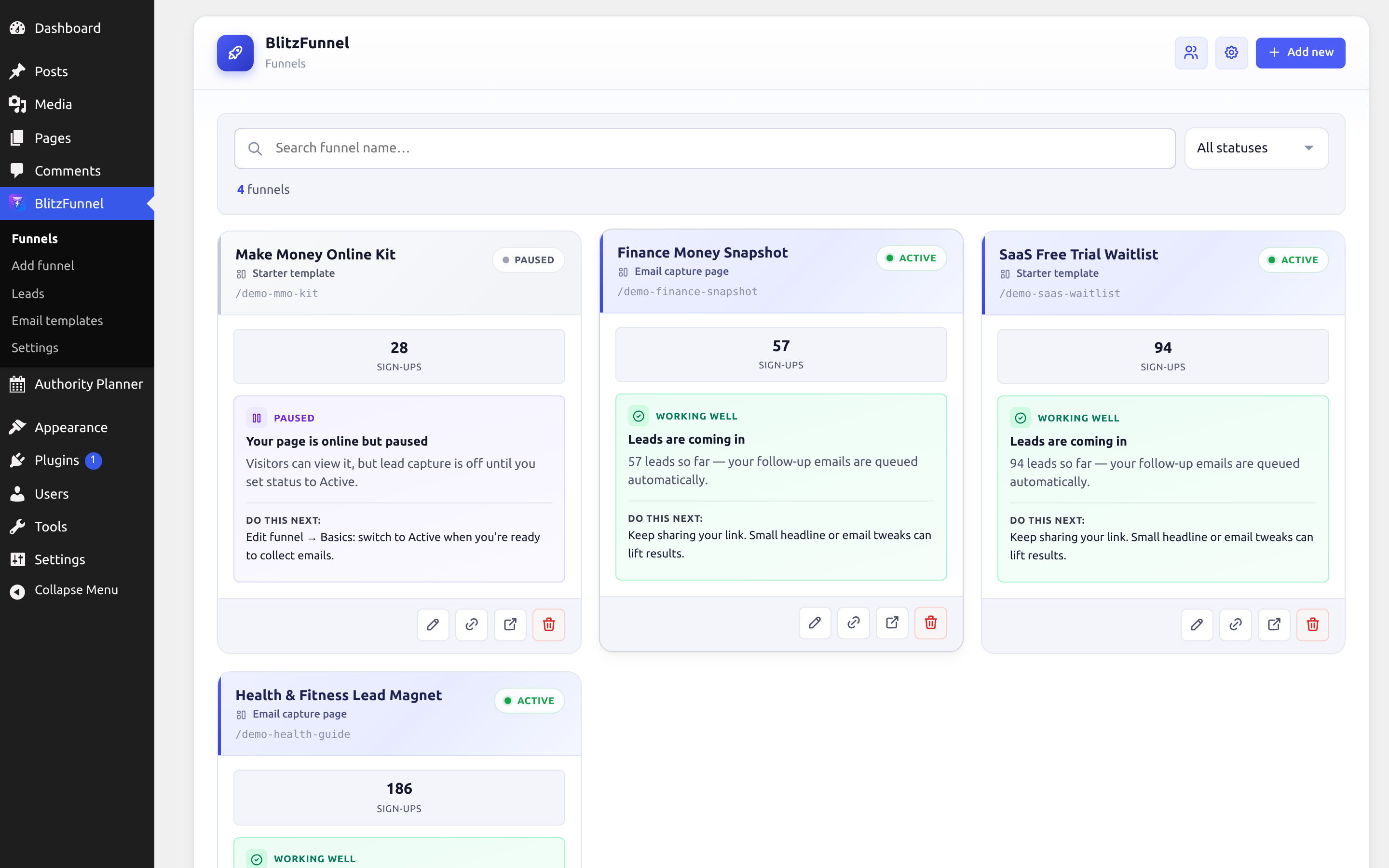Delete the Finance Money Snapshot funnel
Screen dimensions: 1389x868
tap(930, 623)
